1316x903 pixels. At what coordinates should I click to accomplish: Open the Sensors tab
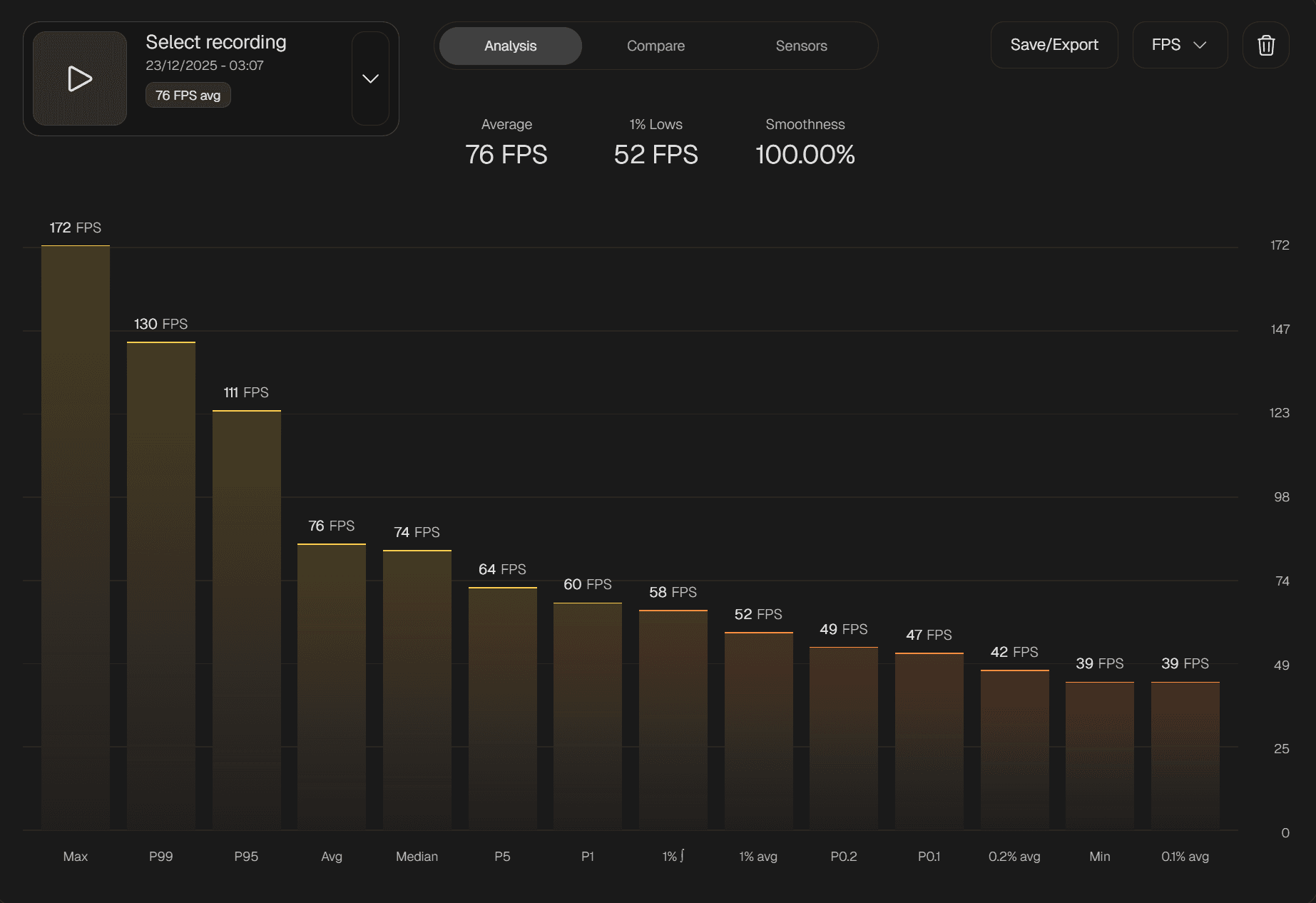click(x=801, y=46)
